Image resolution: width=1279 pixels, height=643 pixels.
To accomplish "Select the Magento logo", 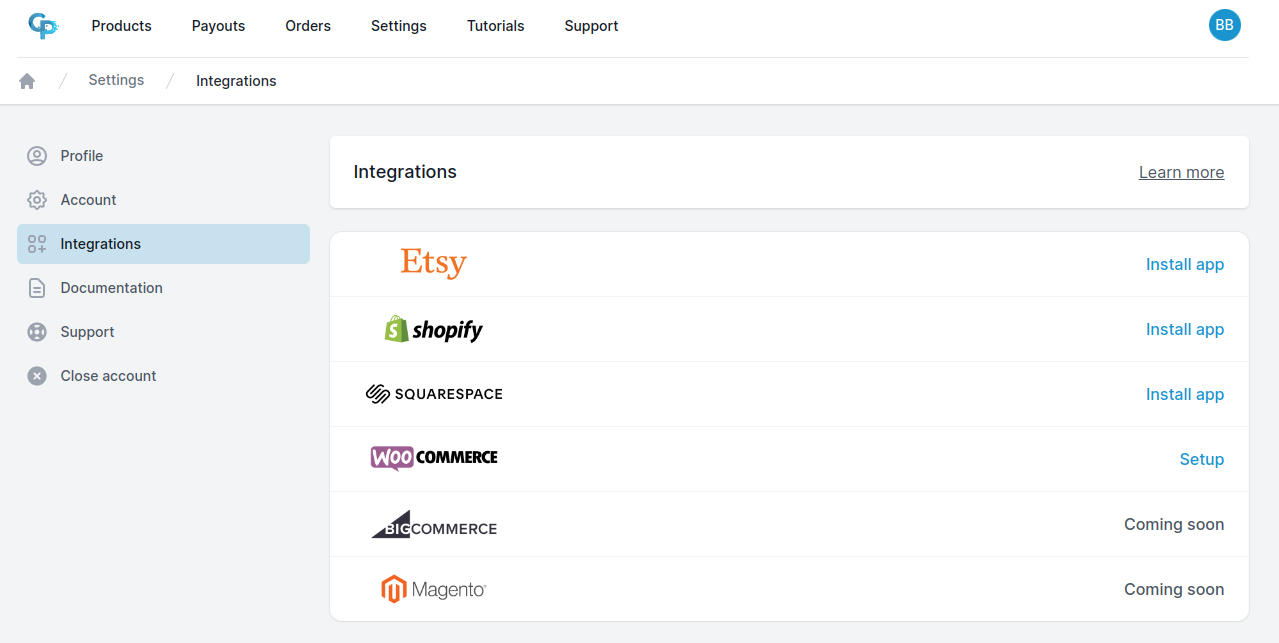I will pyautogui.click(x=433, y=589).
